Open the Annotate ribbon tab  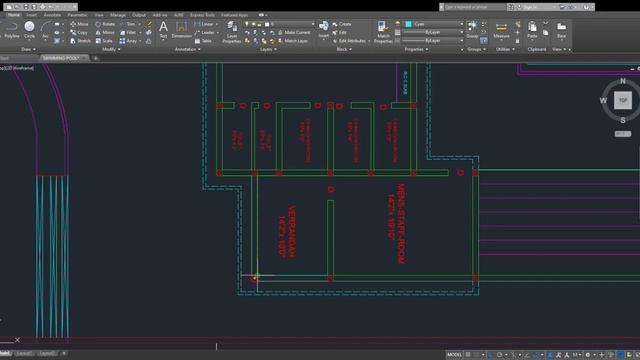(x=52, y=15)
